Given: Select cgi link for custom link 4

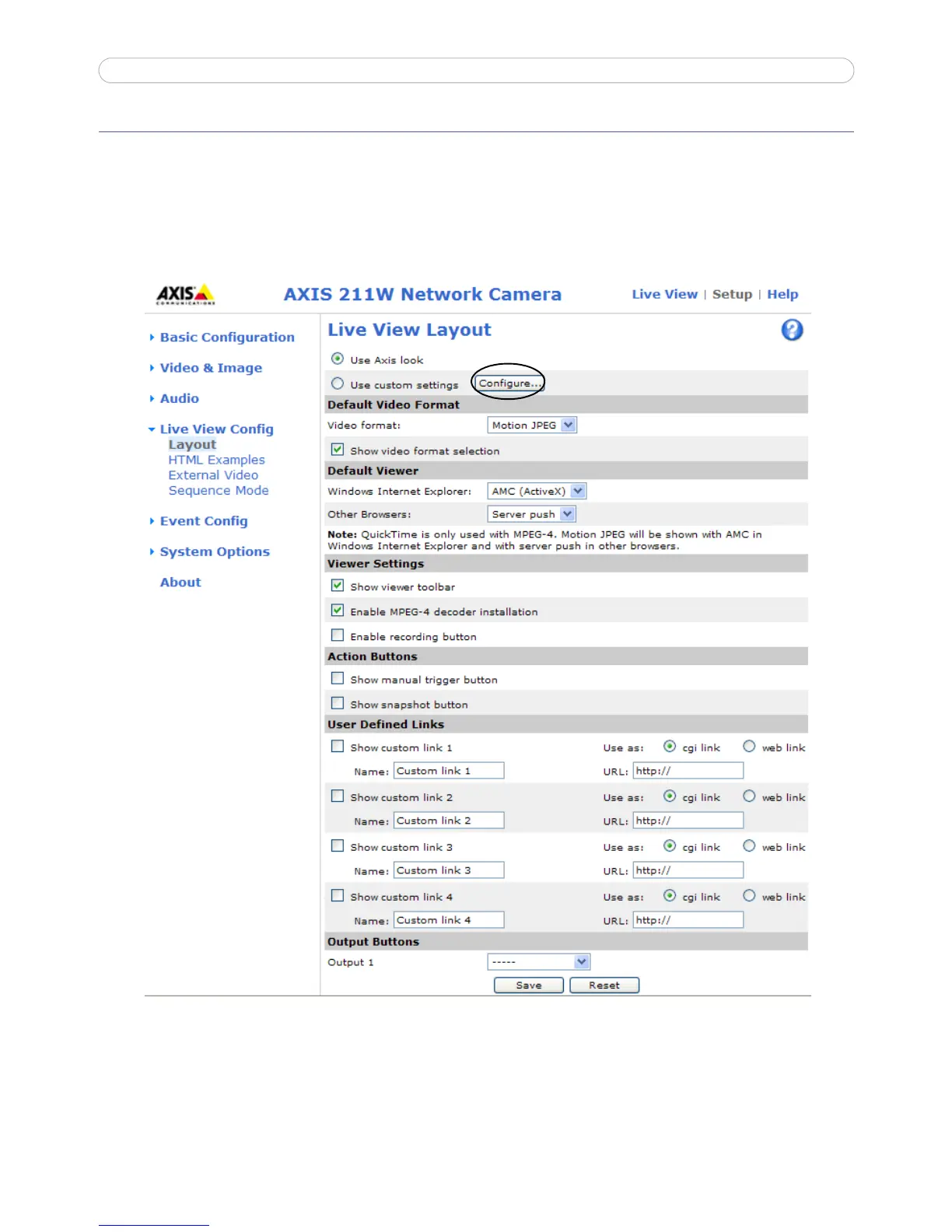Looking at the screenshot, I should tap(670, 895).
